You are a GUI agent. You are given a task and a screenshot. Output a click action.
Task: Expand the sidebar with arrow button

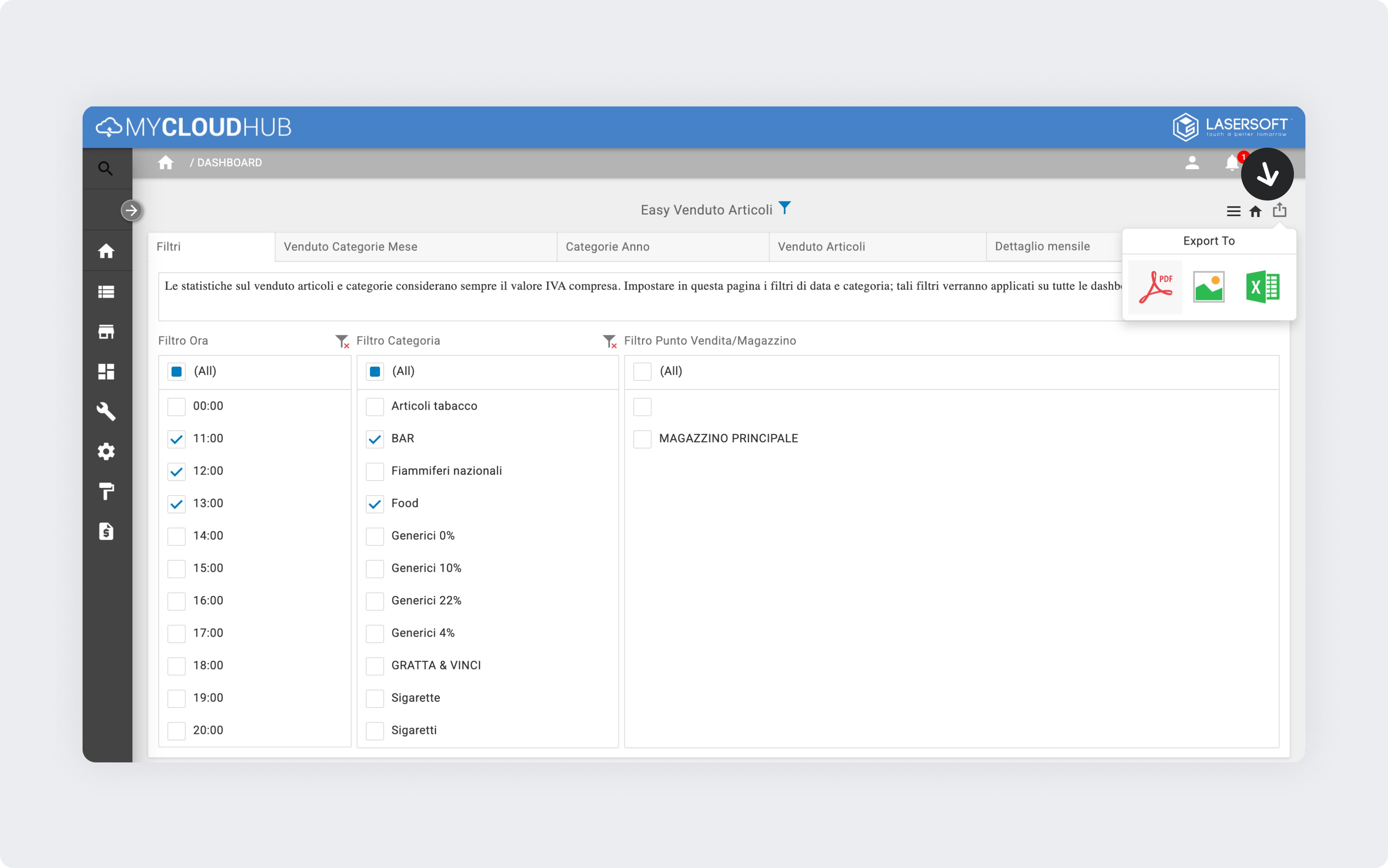[x=132, y=211]
